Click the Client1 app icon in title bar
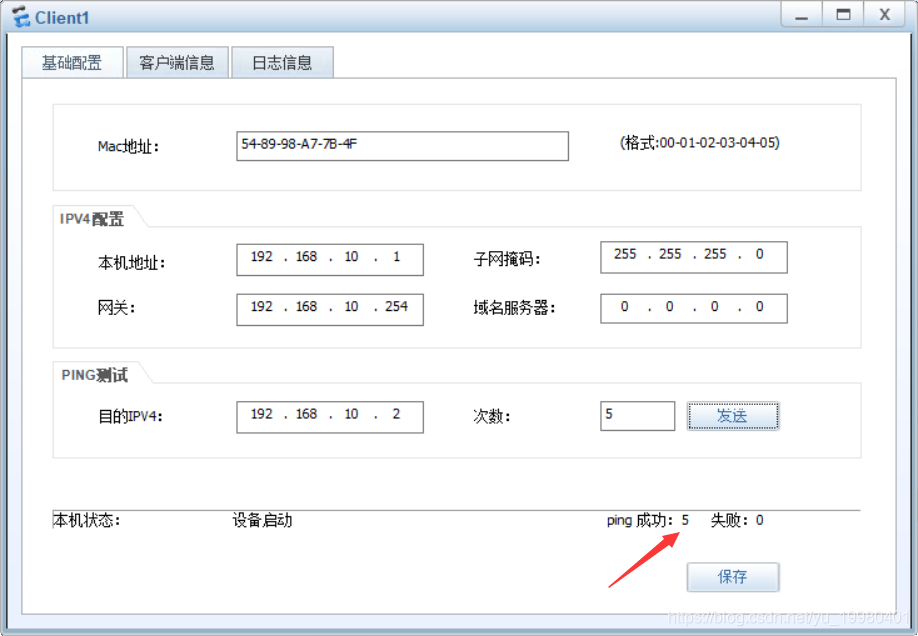Image resolution: width=918 pixels, height=636 pixels. pos(20,17)
